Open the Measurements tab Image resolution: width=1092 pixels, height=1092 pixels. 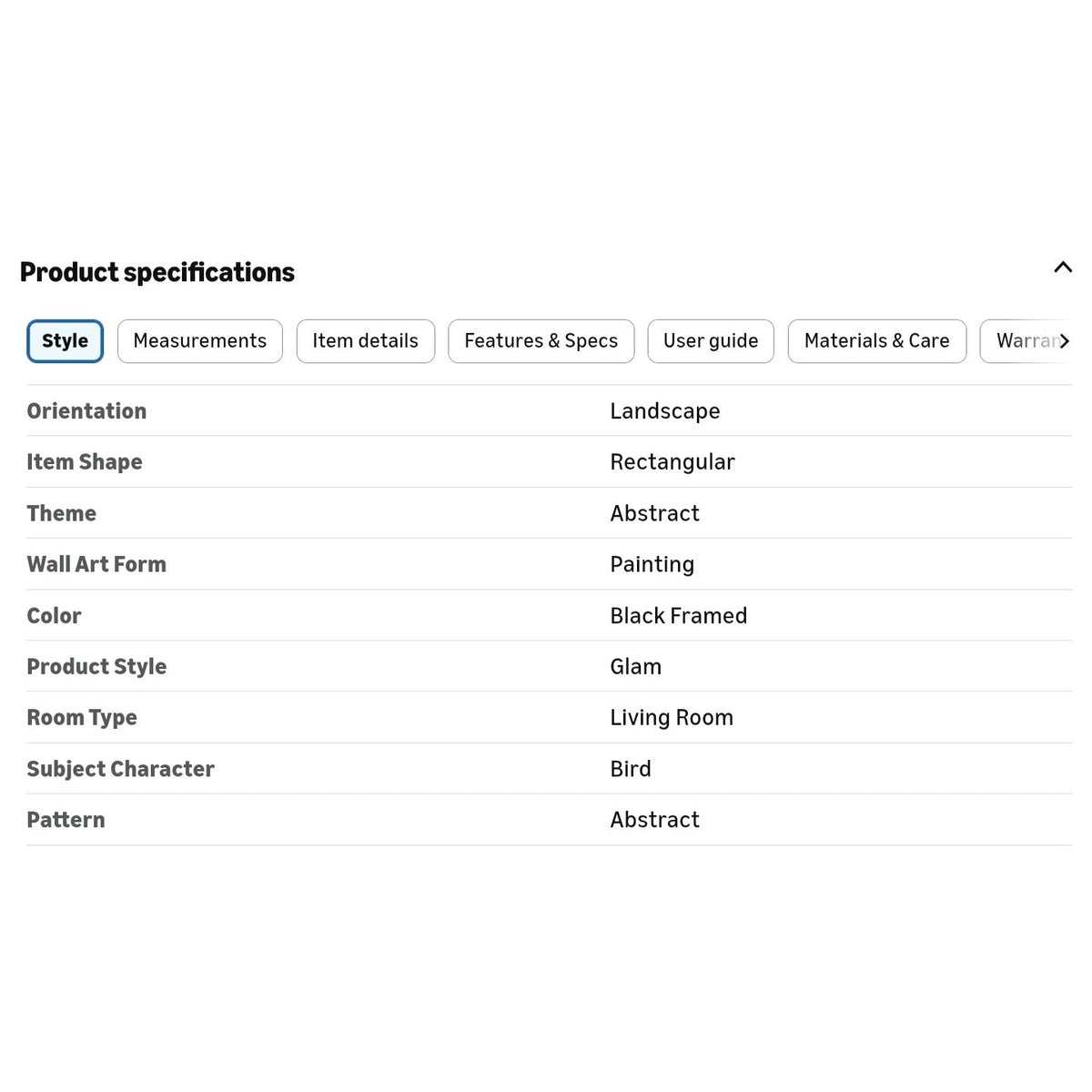pos(200,341)
